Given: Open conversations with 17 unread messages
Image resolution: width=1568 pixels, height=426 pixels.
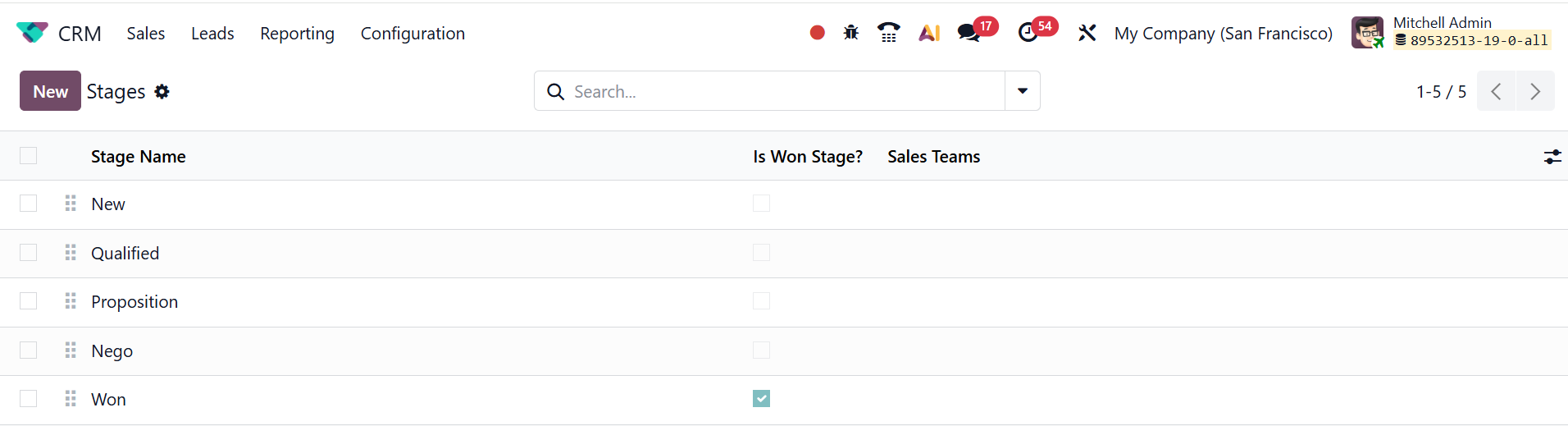Looking at the screenshot, I should pos(970,33).
